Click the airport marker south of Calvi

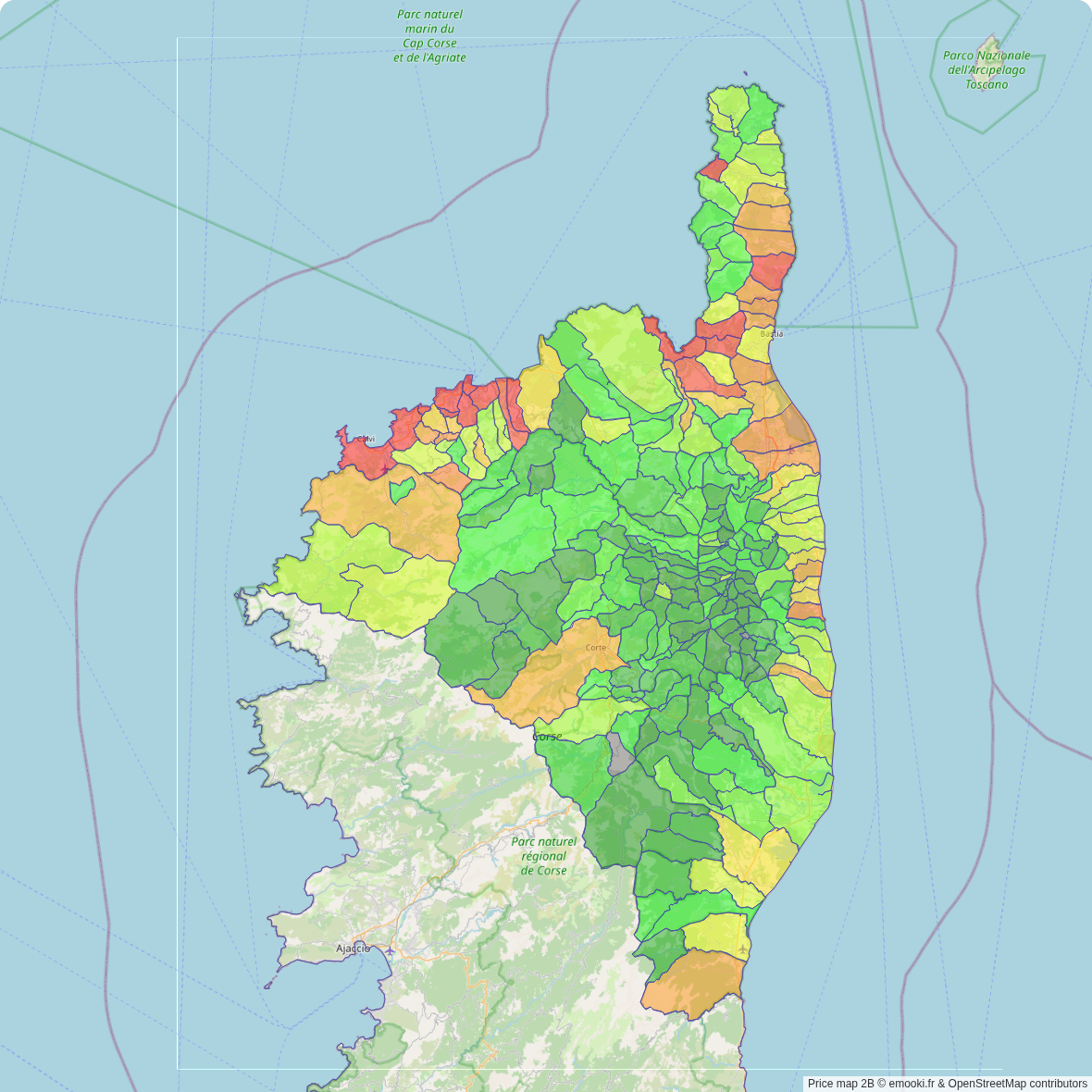click(386, 470)
